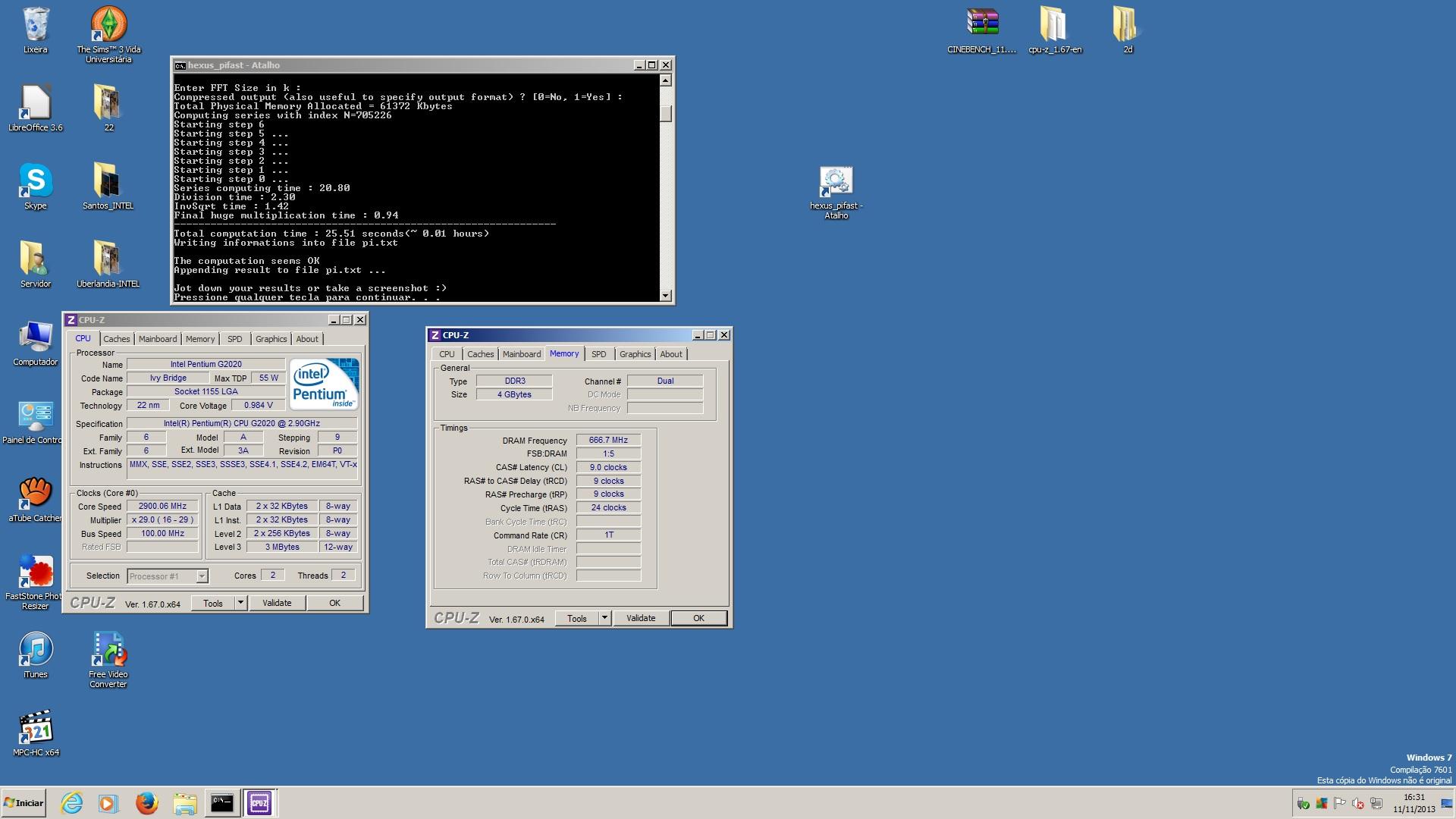1456x819 pixels.
Task: Click the console scrollbar thumb
Action: click(x=665, y=113)
